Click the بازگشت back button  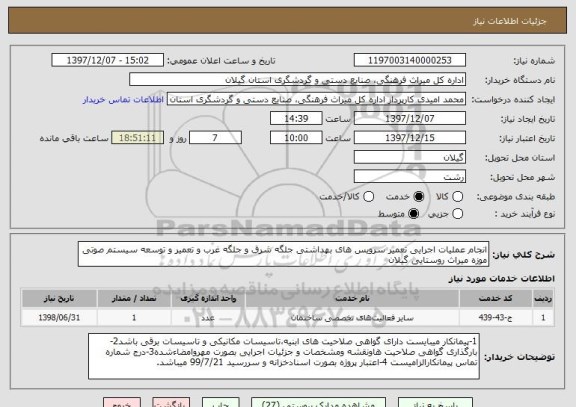click(x=171, y=402)
